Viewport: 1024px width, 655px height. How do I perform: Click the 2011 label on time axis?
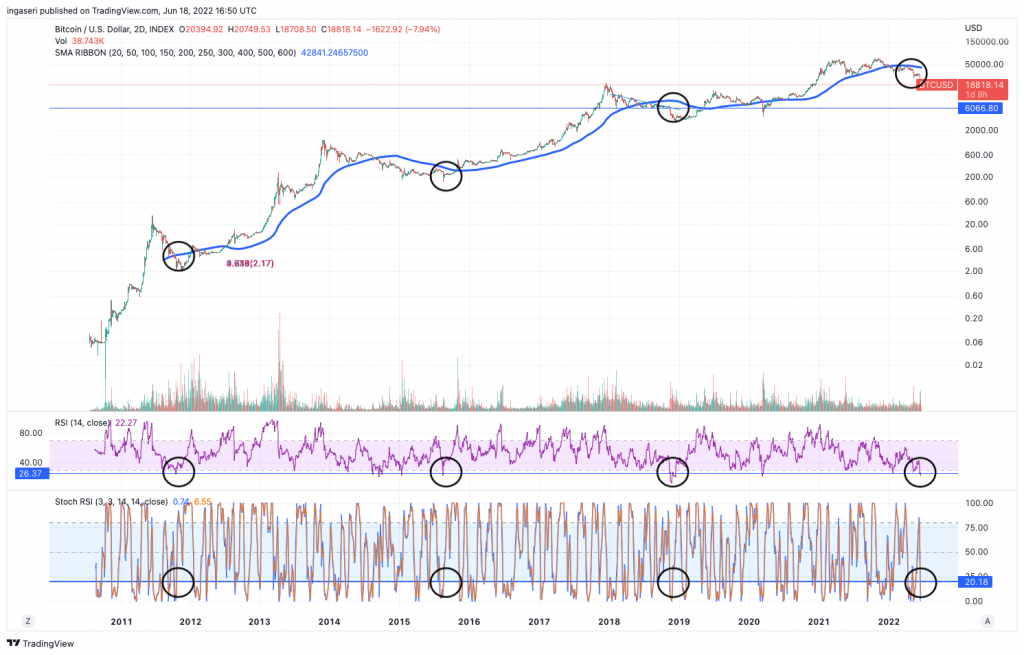[x=121, y=622]
